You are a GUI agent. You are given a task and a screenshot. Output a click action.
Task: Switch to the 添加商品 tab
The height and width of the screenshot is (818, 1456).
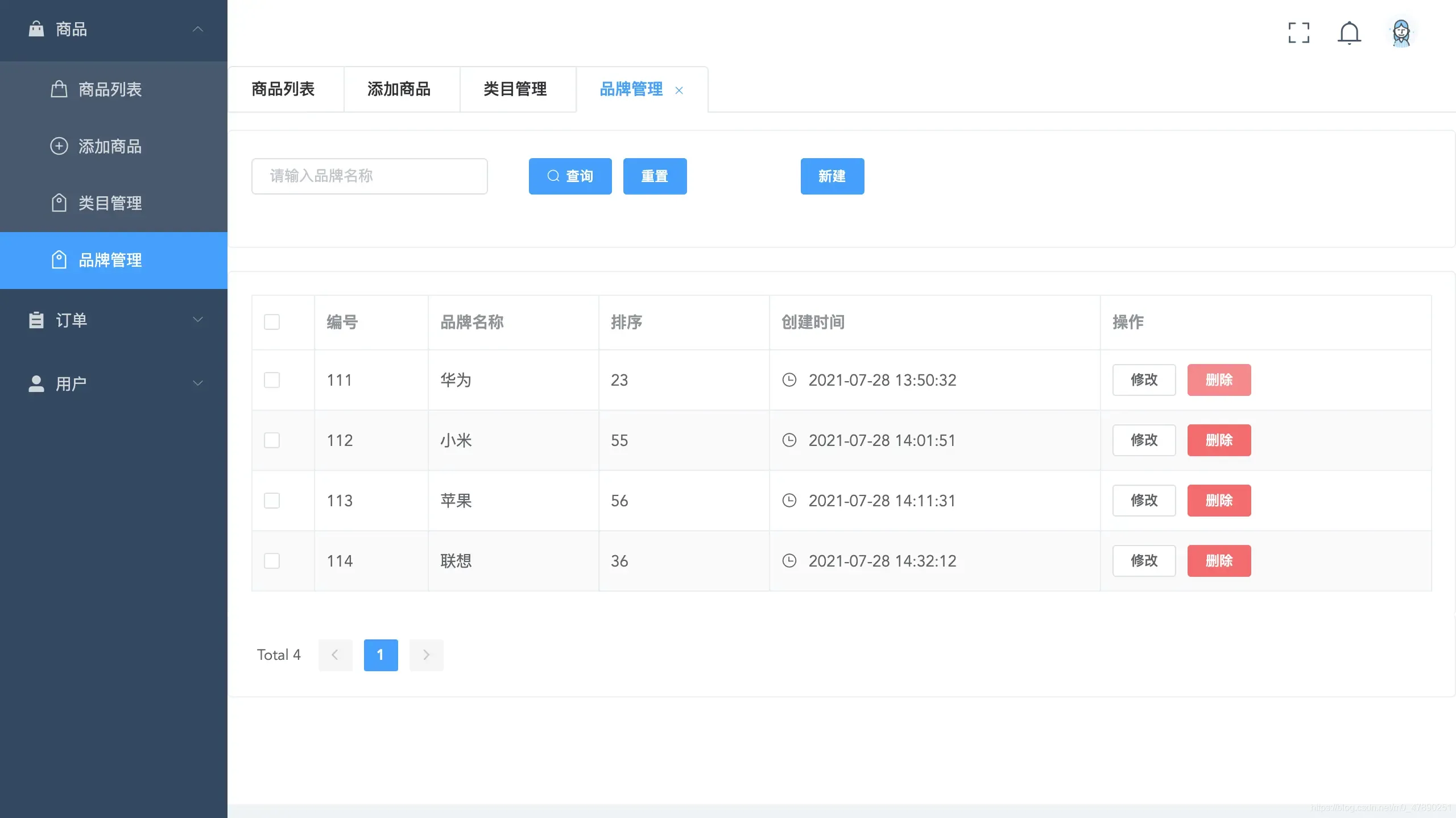tap(402, 89)
